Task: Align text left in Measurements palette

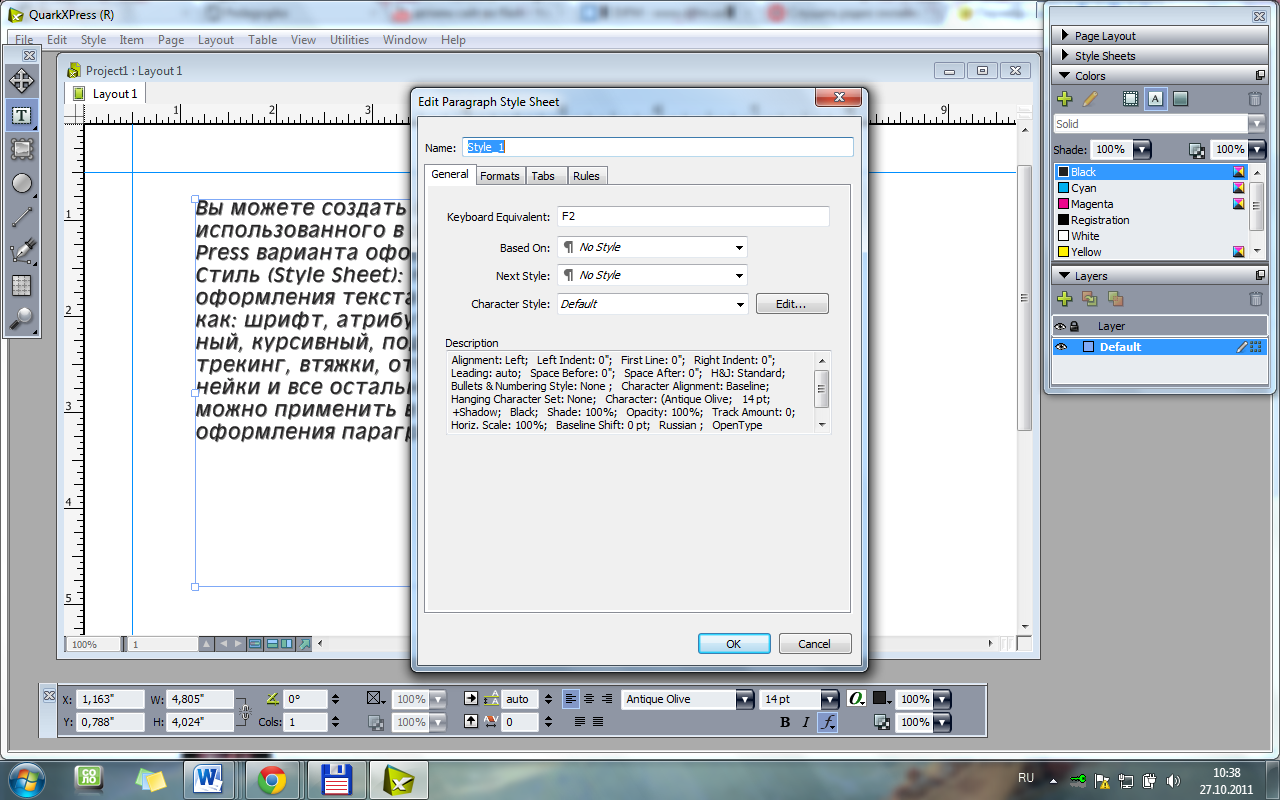Action: click(570, 699)
